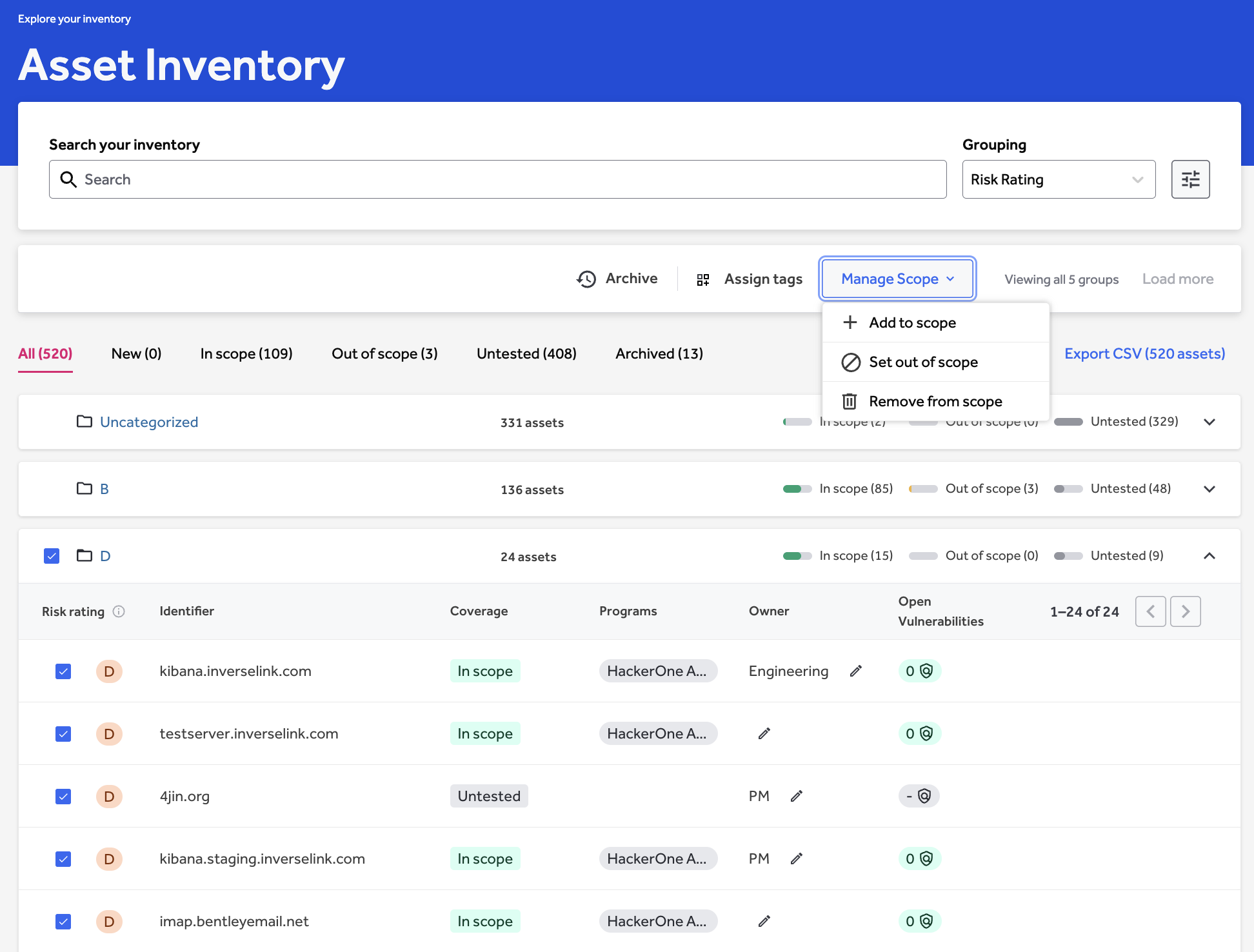Click the Archive clock icon

coord(586,279)
